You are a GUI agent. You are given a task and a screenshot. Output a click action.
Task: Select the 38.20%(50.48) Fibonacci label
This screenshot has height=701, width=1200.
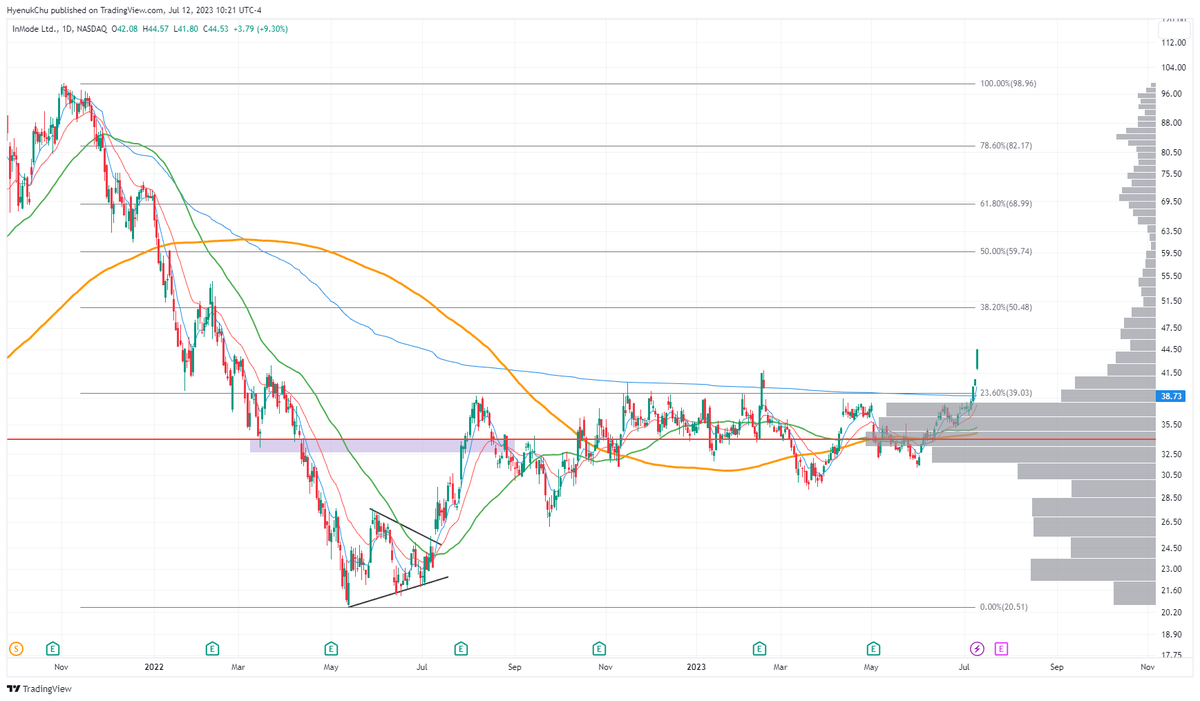(x=1005, y=307)
